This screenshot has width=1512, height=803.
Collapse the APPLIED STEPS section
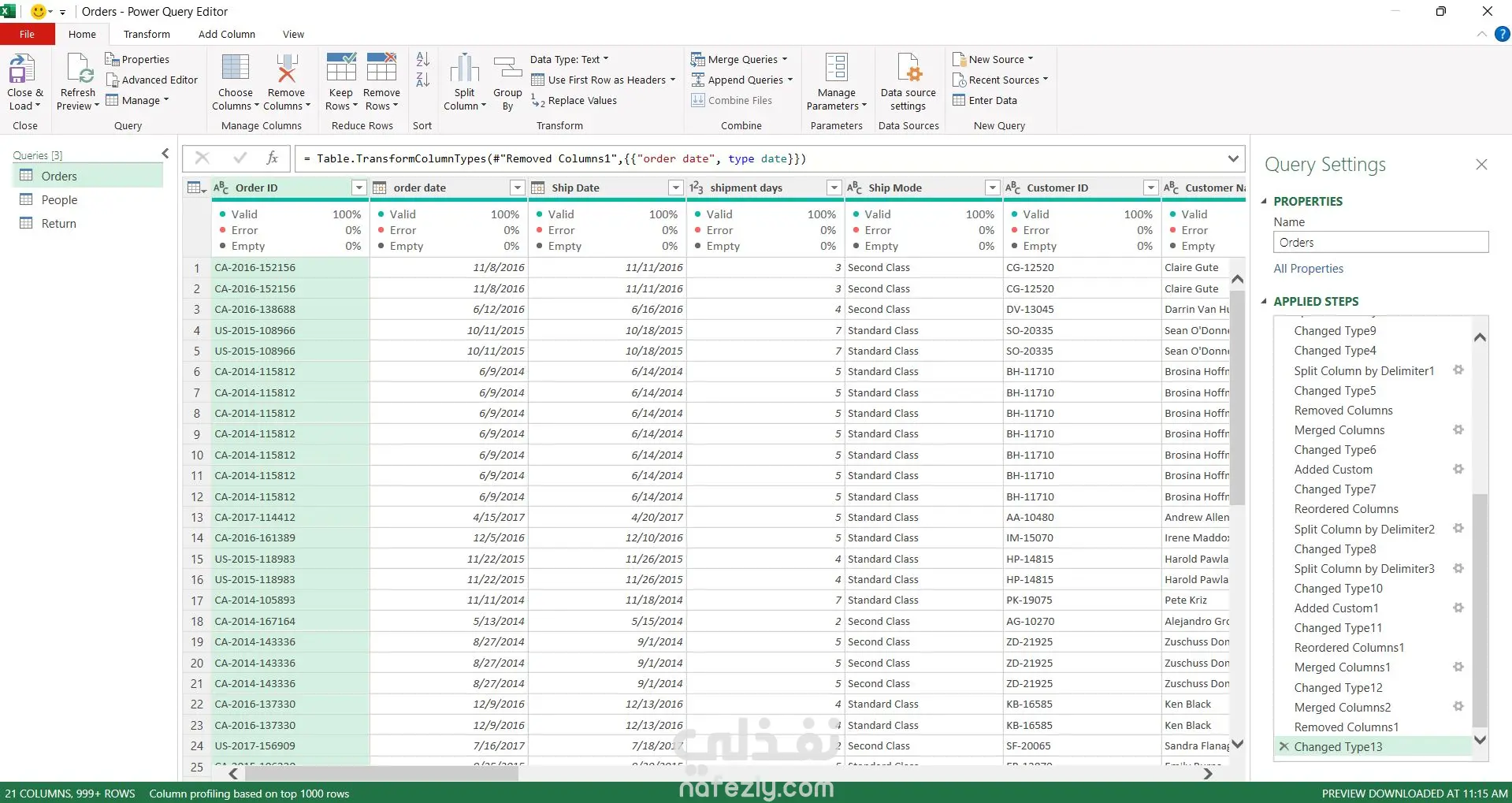tap(1264, 301)
